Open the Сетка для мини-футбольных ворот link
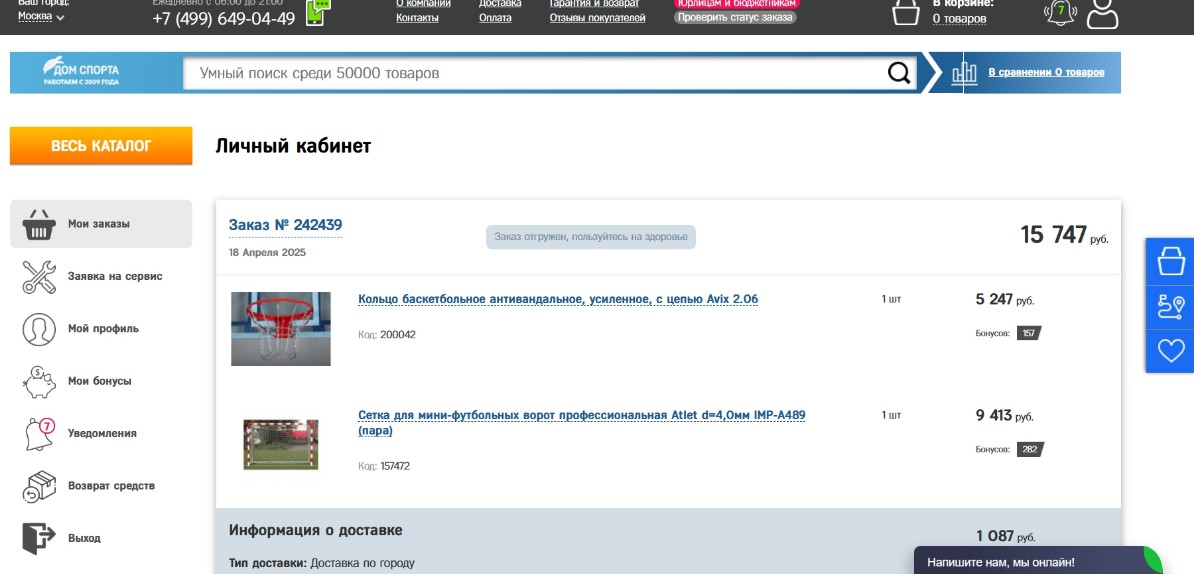This screenshot has width=1194, height=574. coord(582,423)
